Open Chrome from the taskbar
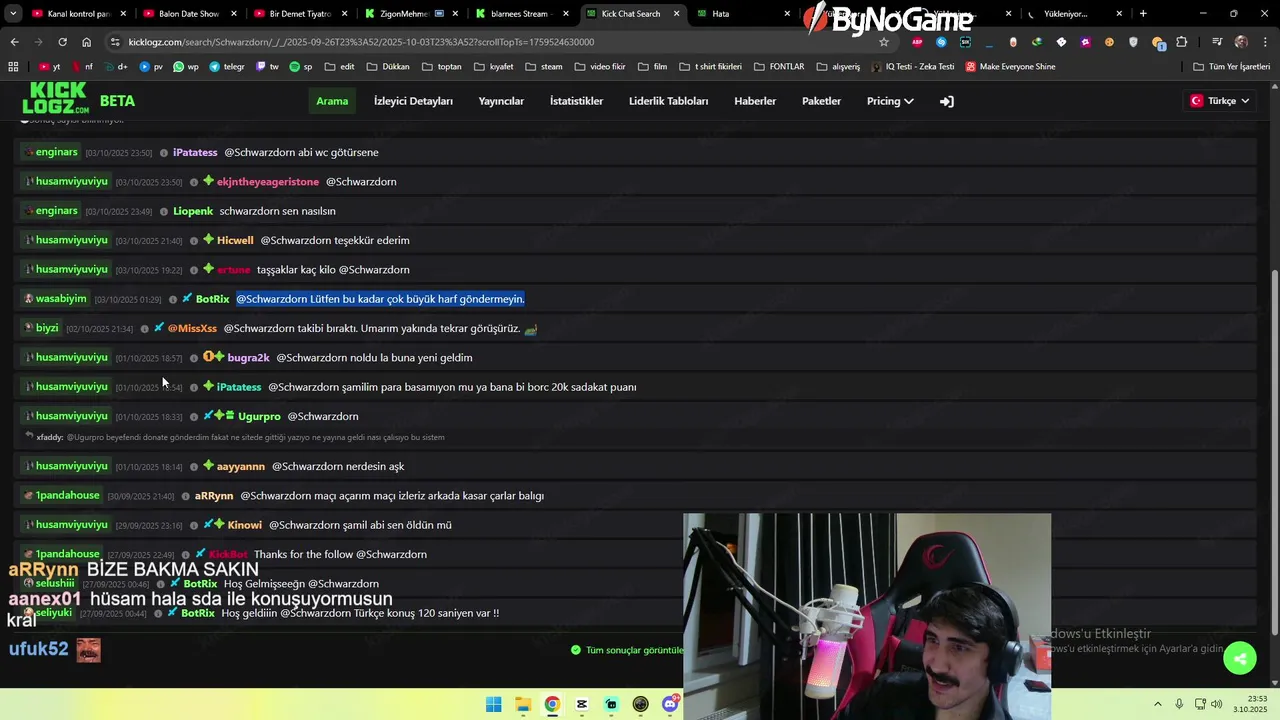This screenshot has height=720, width=1280. click(552, 704)
